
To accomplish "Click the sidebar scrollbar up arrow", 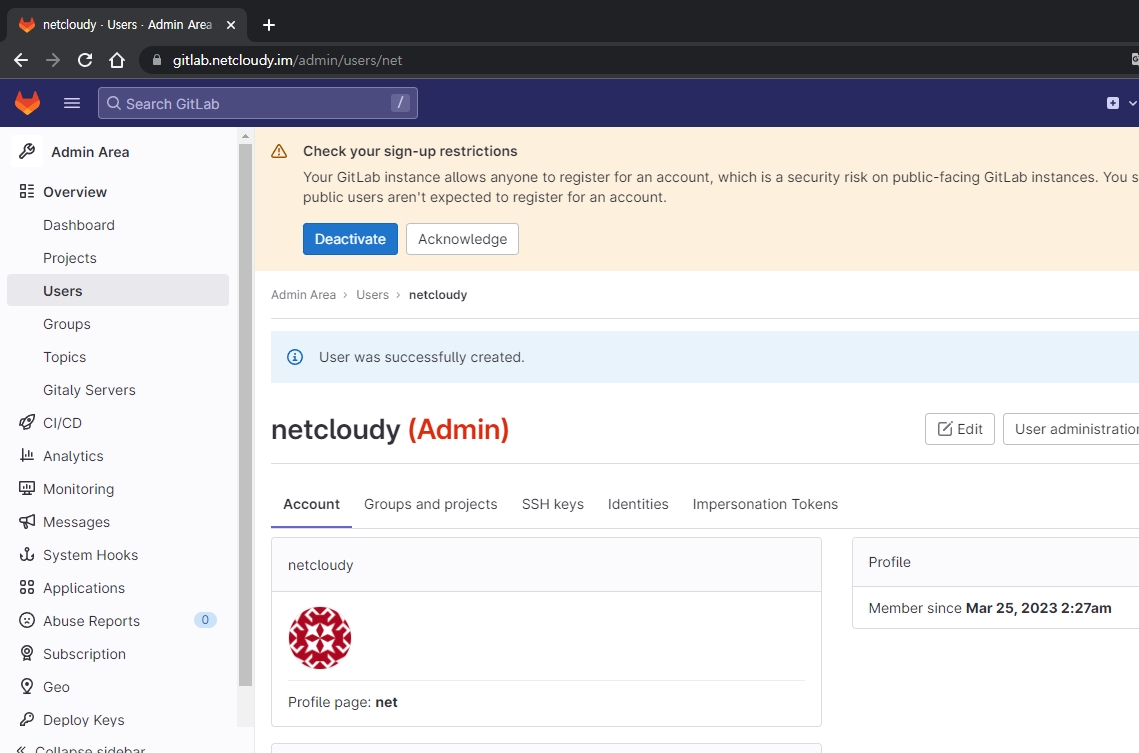I will tap(246, 136).
